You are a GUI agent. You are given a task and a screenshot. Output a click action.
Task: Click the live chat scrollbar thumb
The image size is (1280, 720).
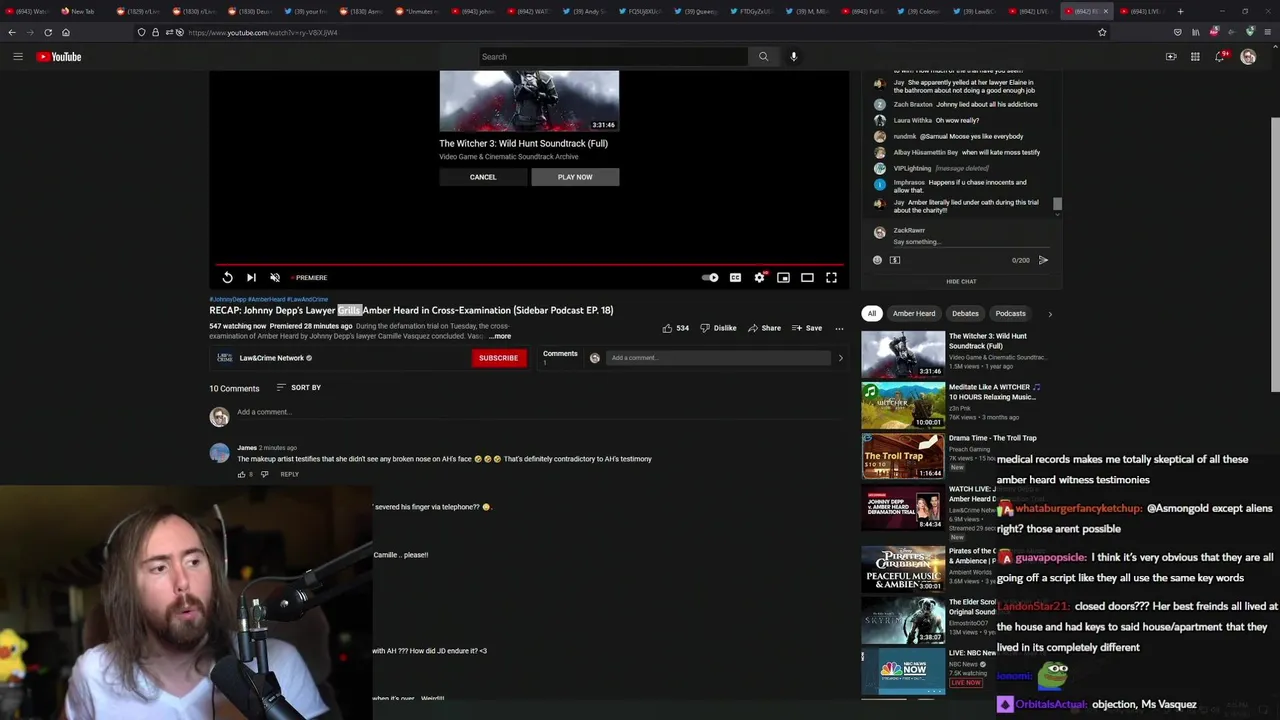[1057, 204]
